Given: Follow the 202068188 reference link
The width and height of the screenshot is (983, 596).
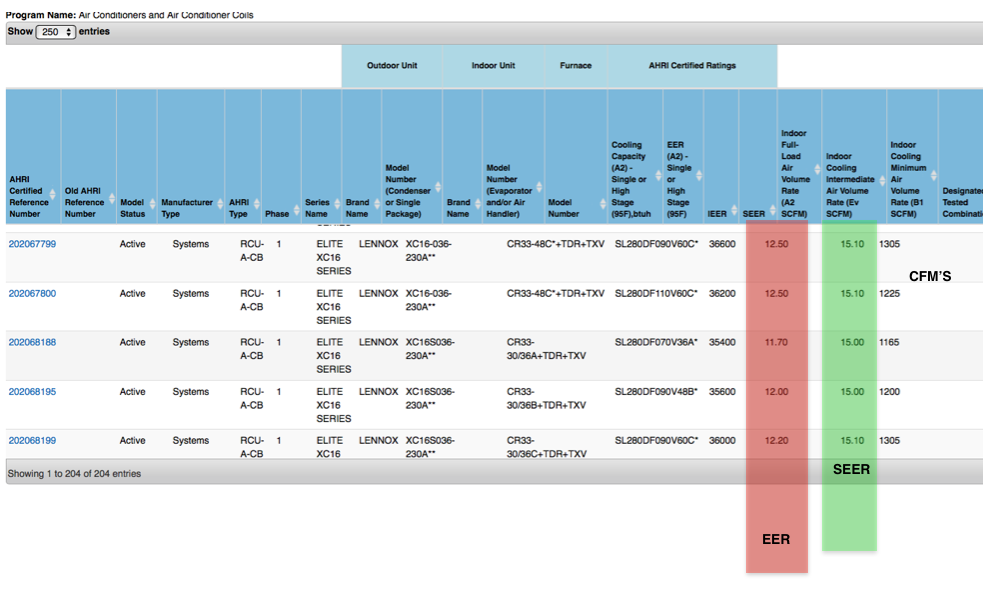Looking at the screenshot, I should click(x=32, y=343).
